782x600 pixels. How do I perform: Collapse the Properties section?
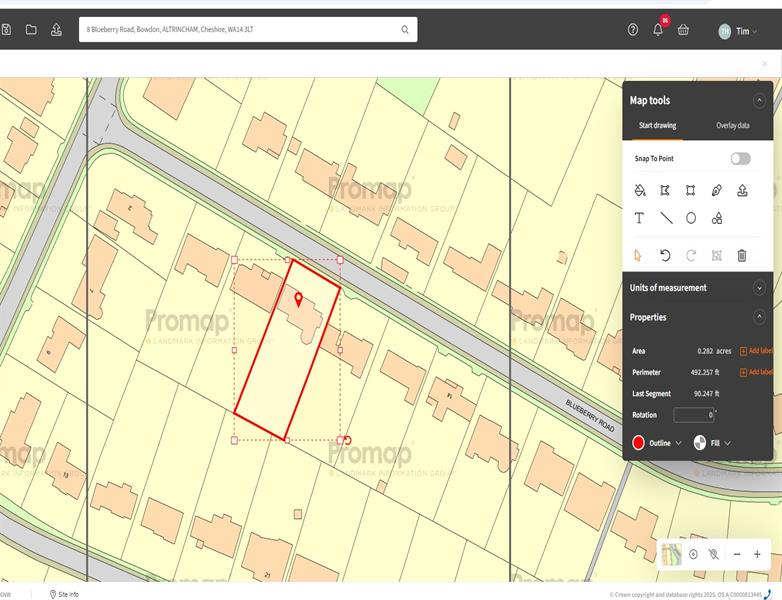758,317
